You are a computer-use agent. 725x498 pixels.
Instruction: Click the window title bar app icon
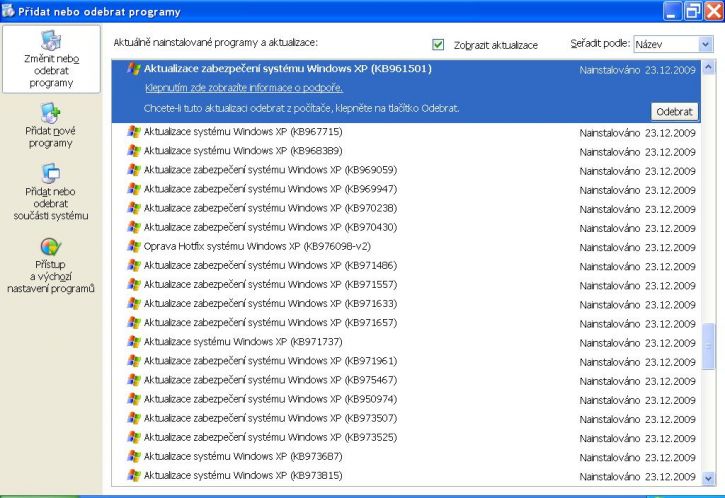tap(8, 11)
